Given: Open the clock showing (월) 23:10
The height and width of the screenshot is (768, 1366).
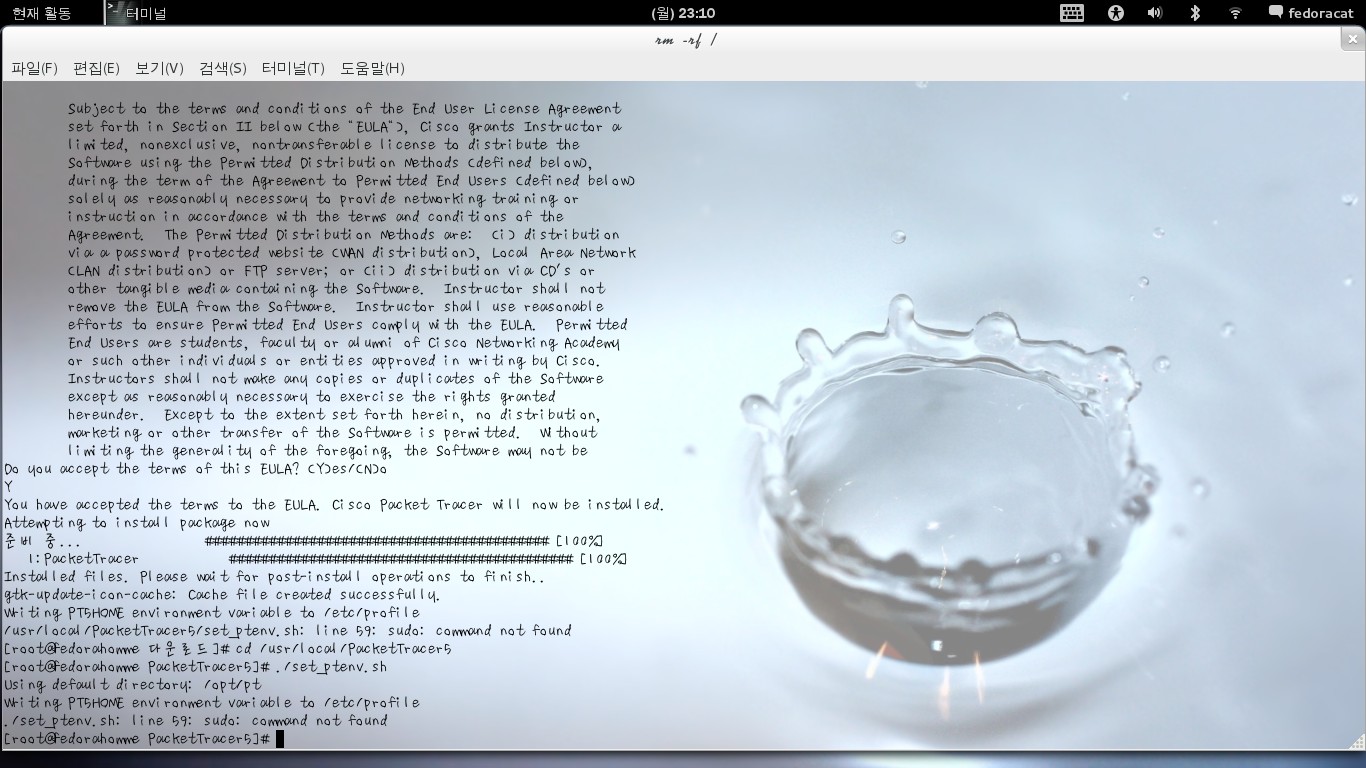Looking at the screenshot, I should [683, 13].
